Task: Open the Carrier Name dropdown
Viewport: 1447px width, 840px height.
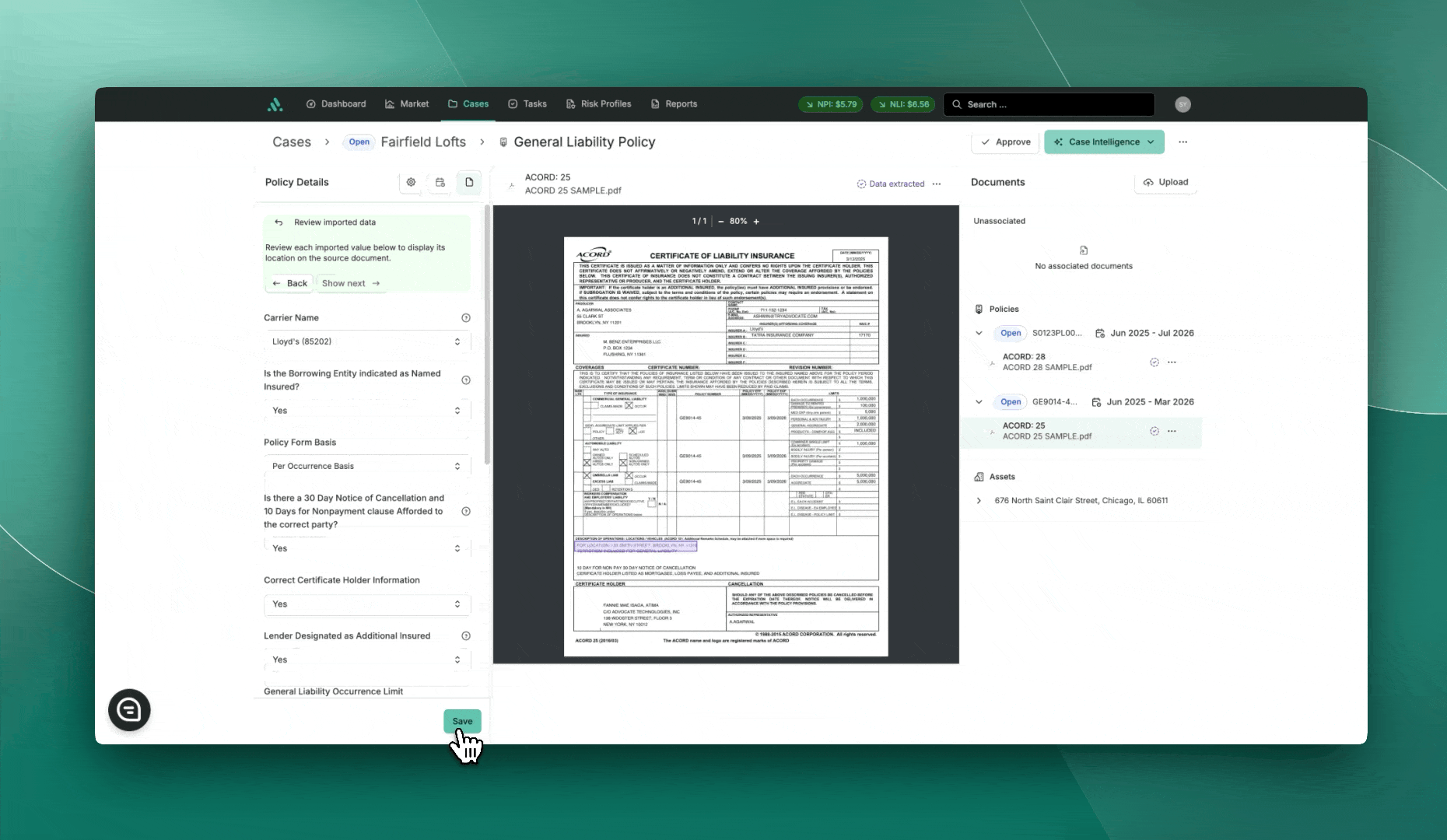Action: pos(366,341)
